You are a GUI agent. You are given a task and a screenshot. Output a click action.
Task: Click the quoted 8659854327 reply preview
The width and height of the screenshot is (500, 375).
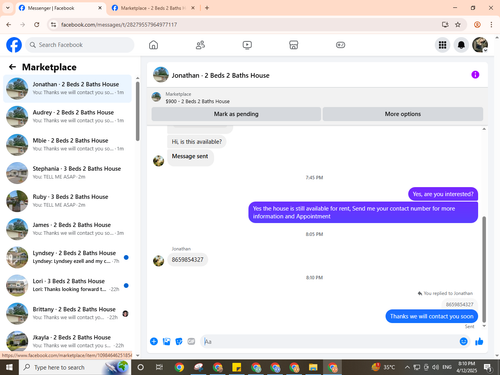pyautogui.click(x=459, y=304)
